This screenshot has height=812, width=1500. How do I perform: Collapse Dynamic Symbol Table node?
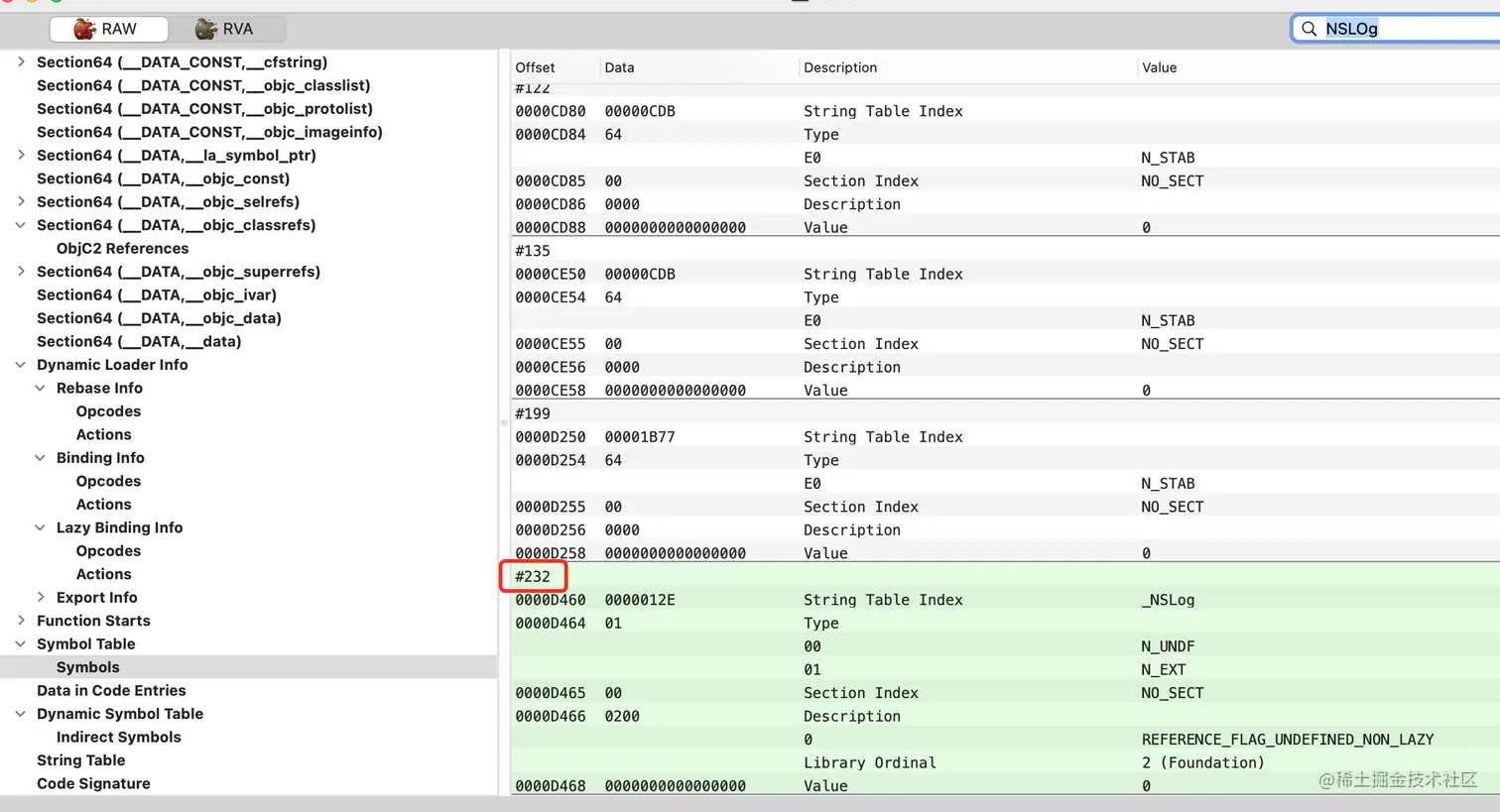coord(21,714)
